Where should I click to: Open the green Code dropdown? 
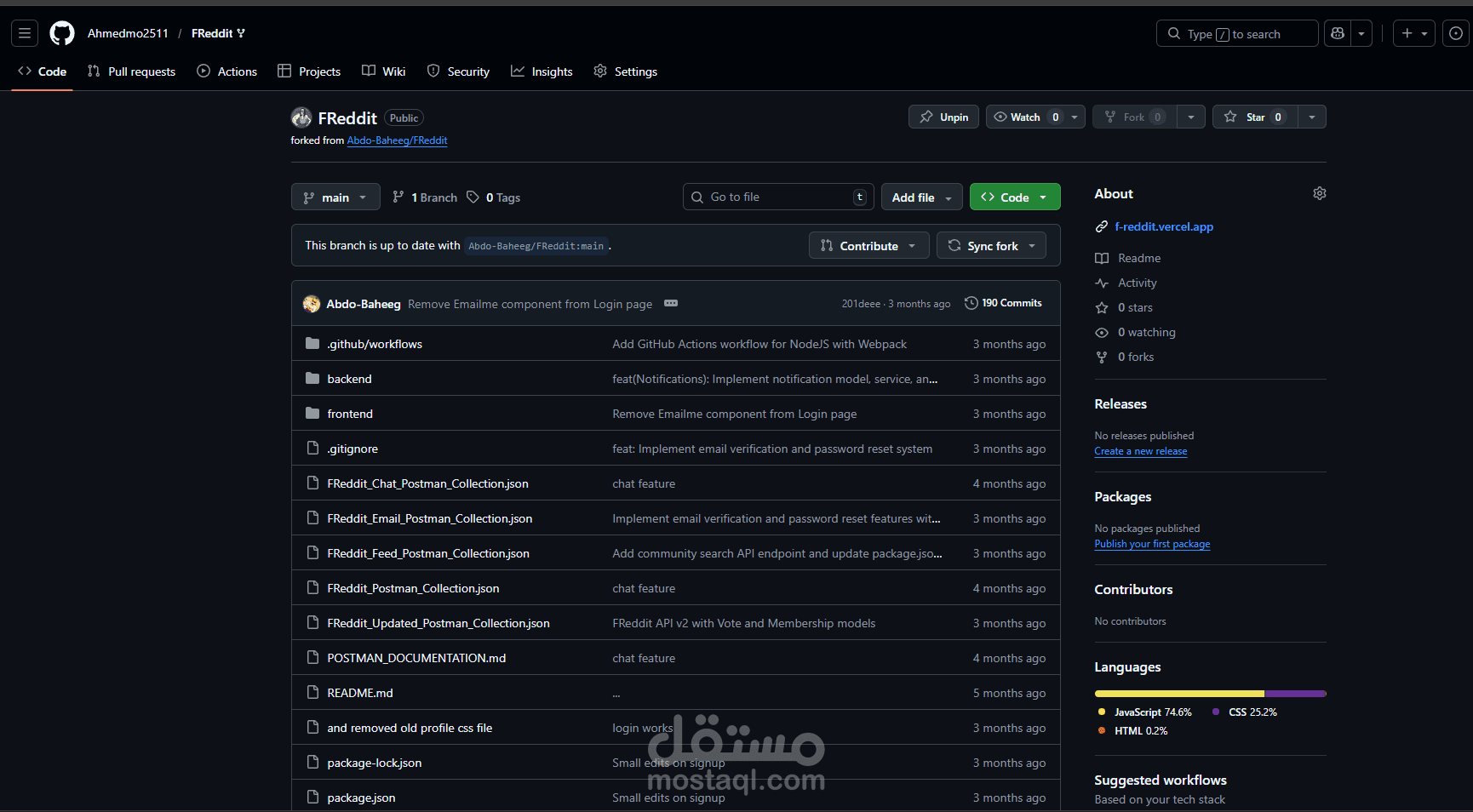[x=1015, y=197]
